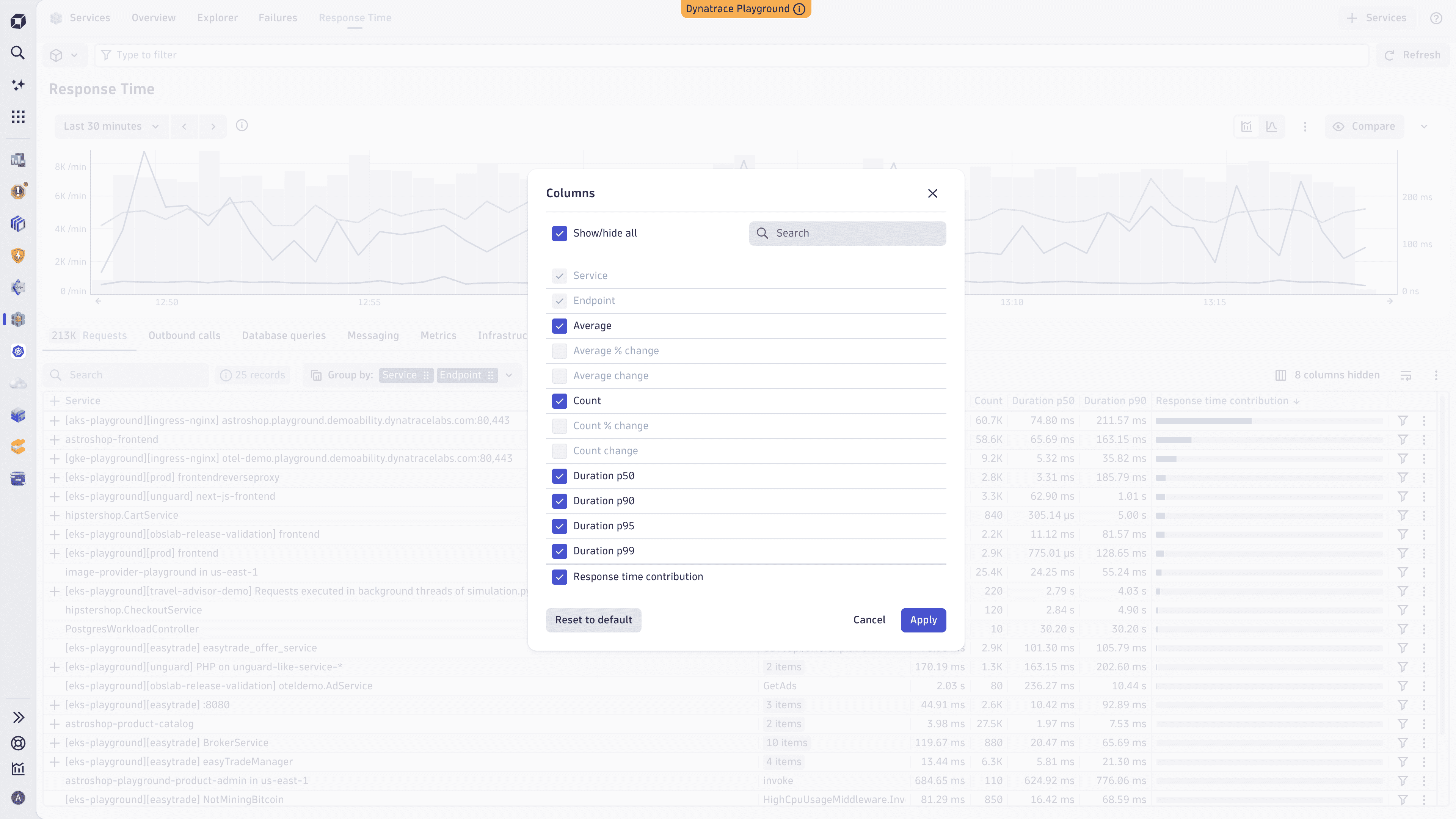Go to next timeframe arrow
Image resolution: width=1456 pixels, height=819 pixels.
coord(213,127)
